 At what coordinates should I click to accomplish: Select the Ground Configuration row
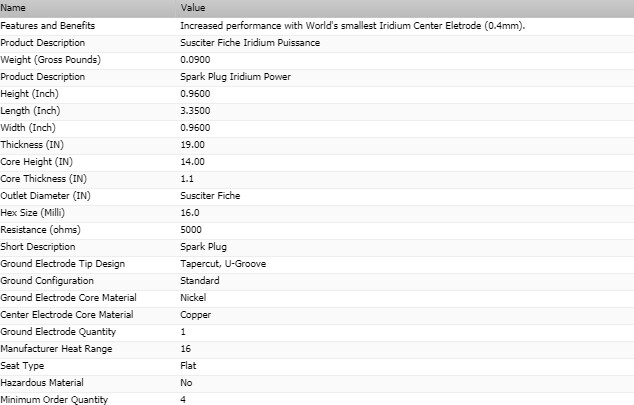click(x=317, y=281)
